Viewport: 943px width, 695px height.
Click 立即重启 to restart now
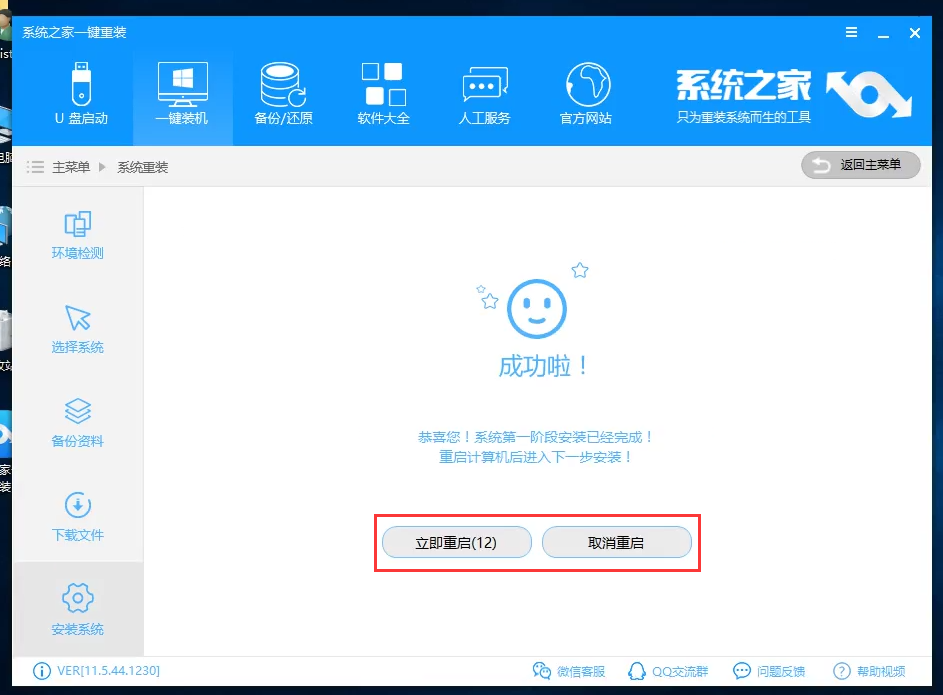coord(456,542)
